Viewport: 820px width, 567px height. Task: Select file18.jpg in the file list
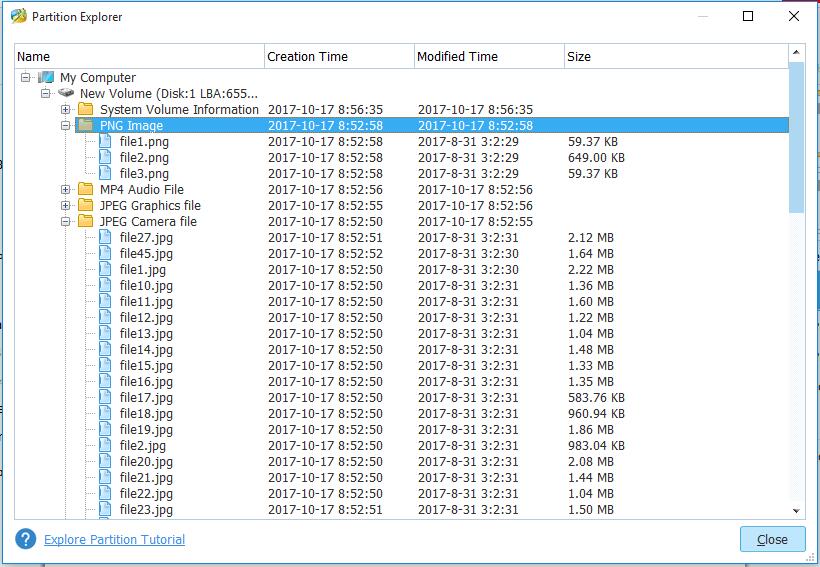(x=146, y=414)
